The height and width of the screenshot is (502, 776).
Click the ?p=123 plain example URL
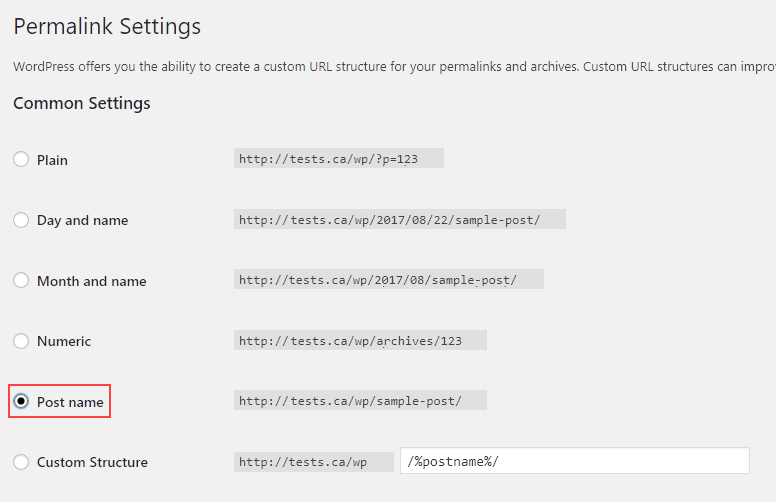339,158
